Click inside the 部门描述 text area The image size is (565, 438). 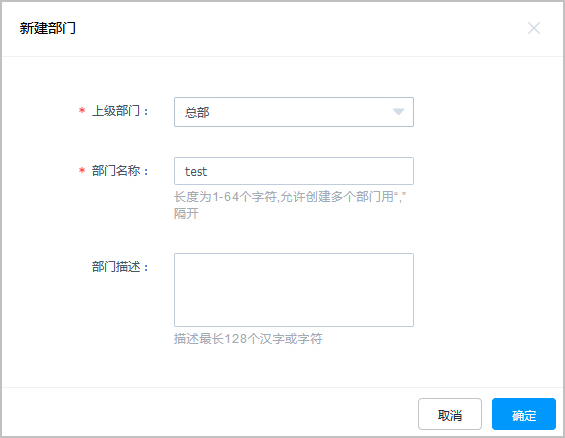(x=294, y=290)
